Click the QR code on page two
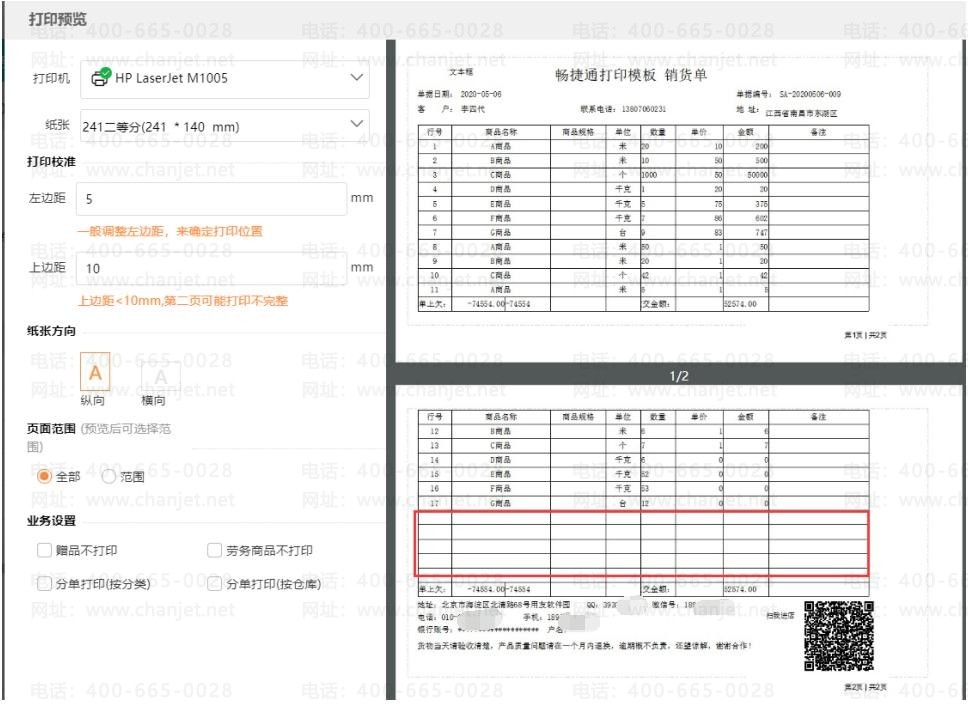This screenshot has width=968, height=704. tap(838, 636)
